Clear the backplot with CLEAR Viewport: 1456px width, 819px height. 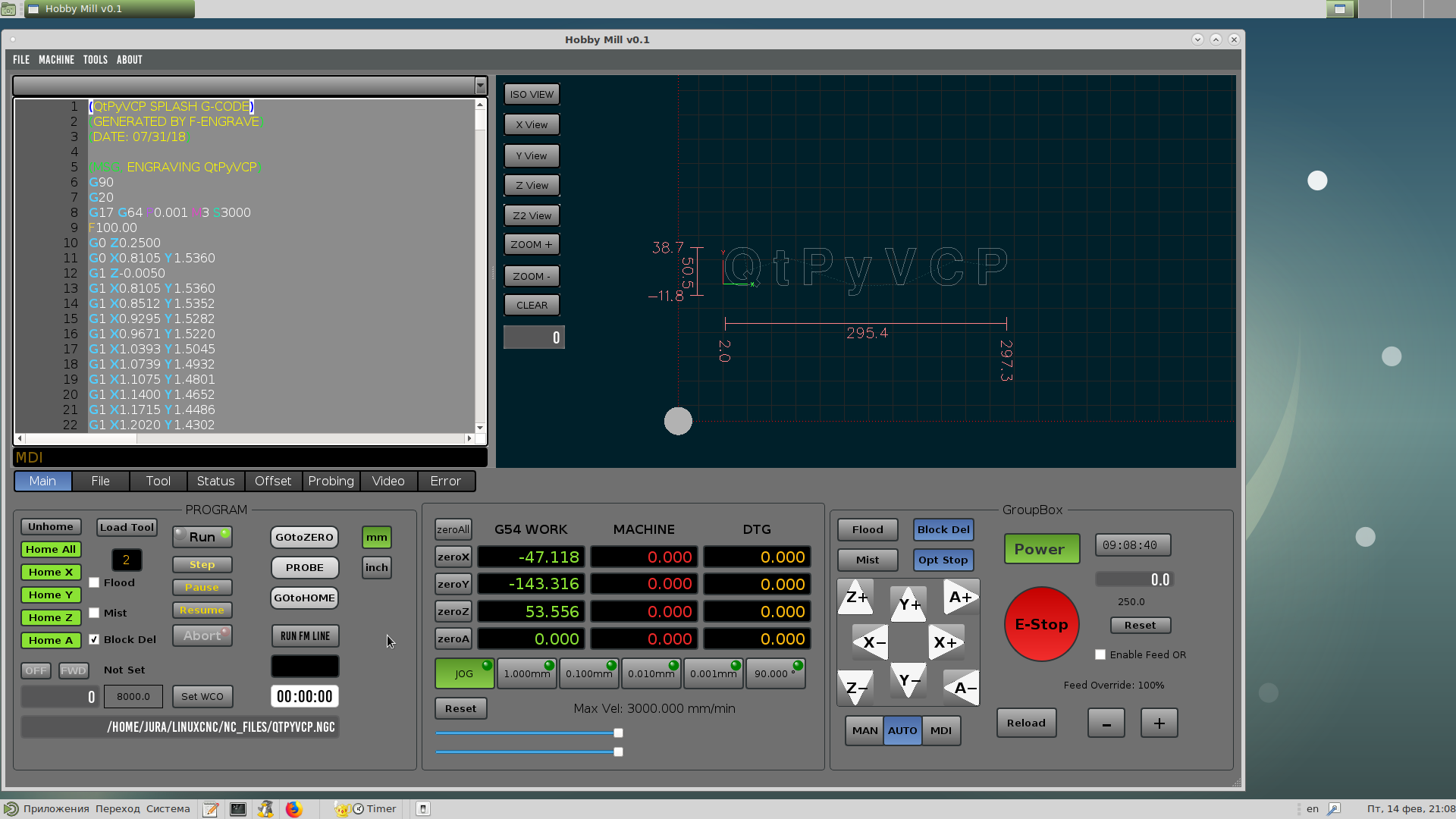pos(532,306)
